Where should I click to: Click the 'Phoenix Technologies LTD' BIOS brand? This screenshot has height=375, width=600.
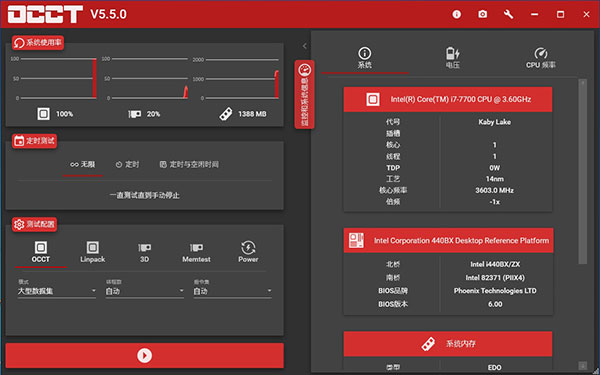(x=495, y=291)
